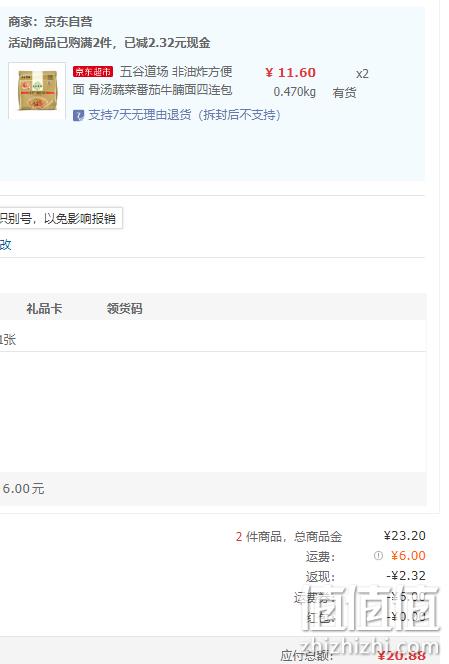Click the ¥23.20 total goods amount

[x=405, y=536]
